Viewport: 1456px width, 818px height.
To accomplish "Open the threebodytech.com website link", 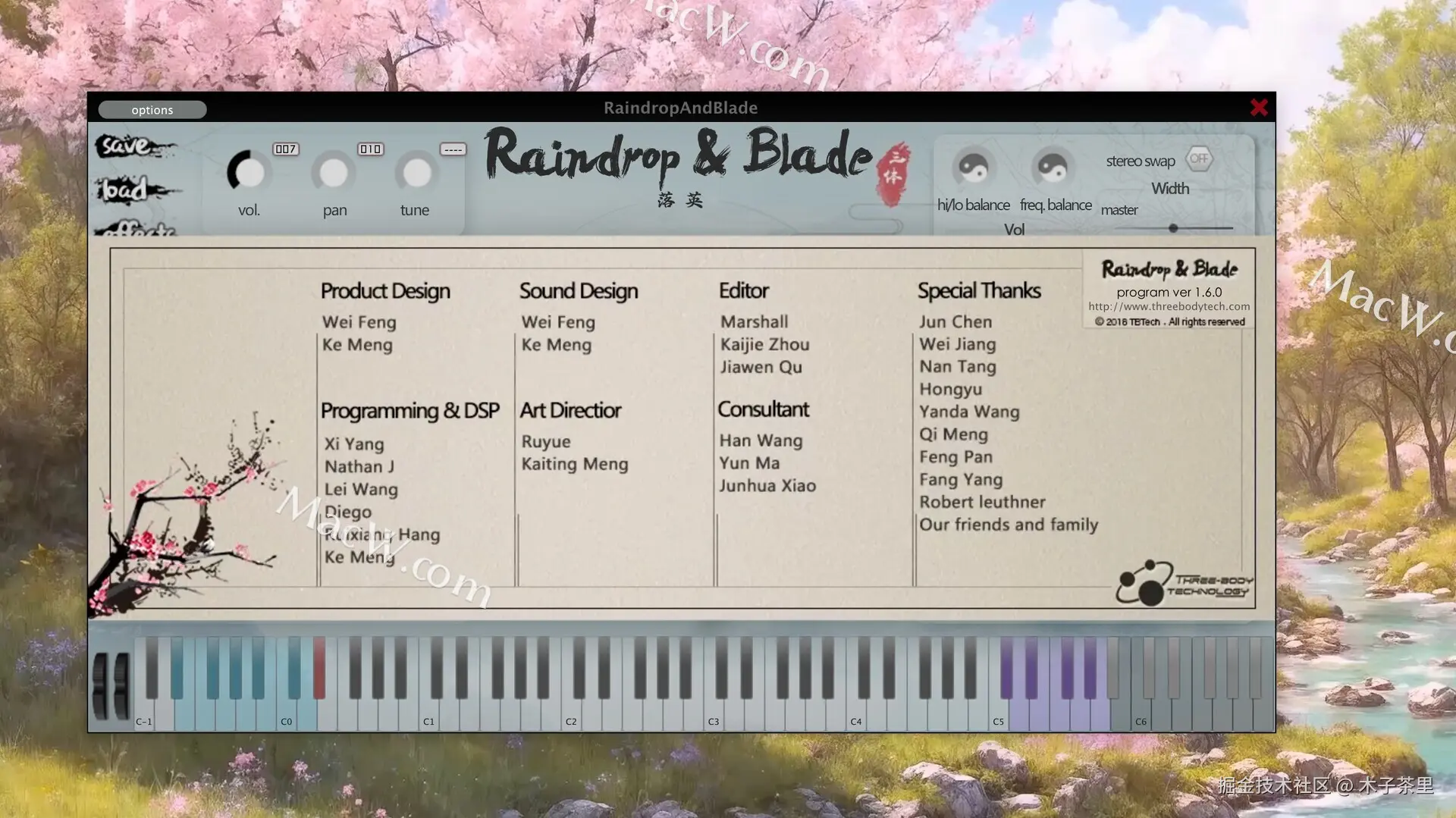I will tap(1169, 306).
